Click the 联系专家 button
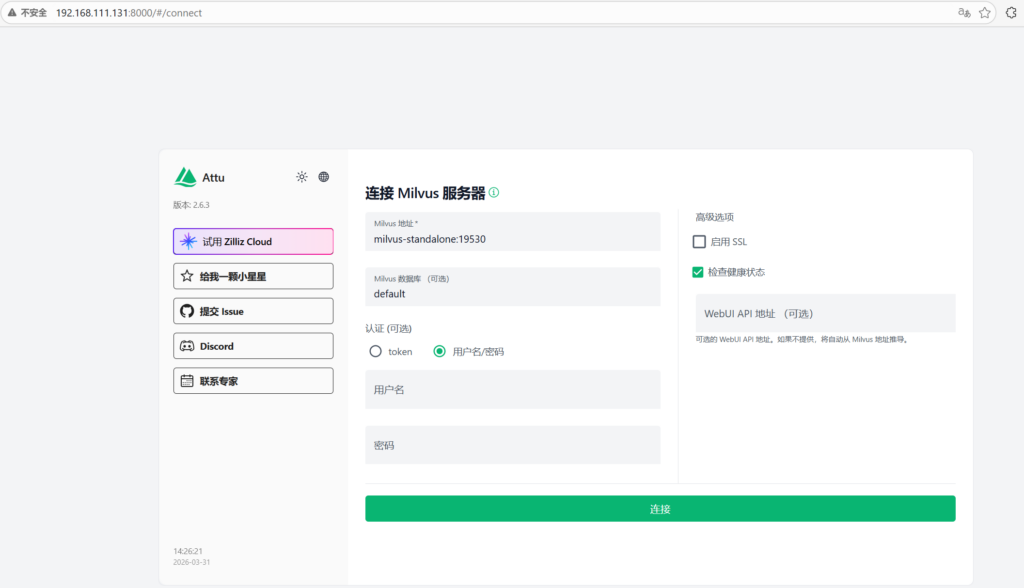1024x588 pixels. point(253,381)
